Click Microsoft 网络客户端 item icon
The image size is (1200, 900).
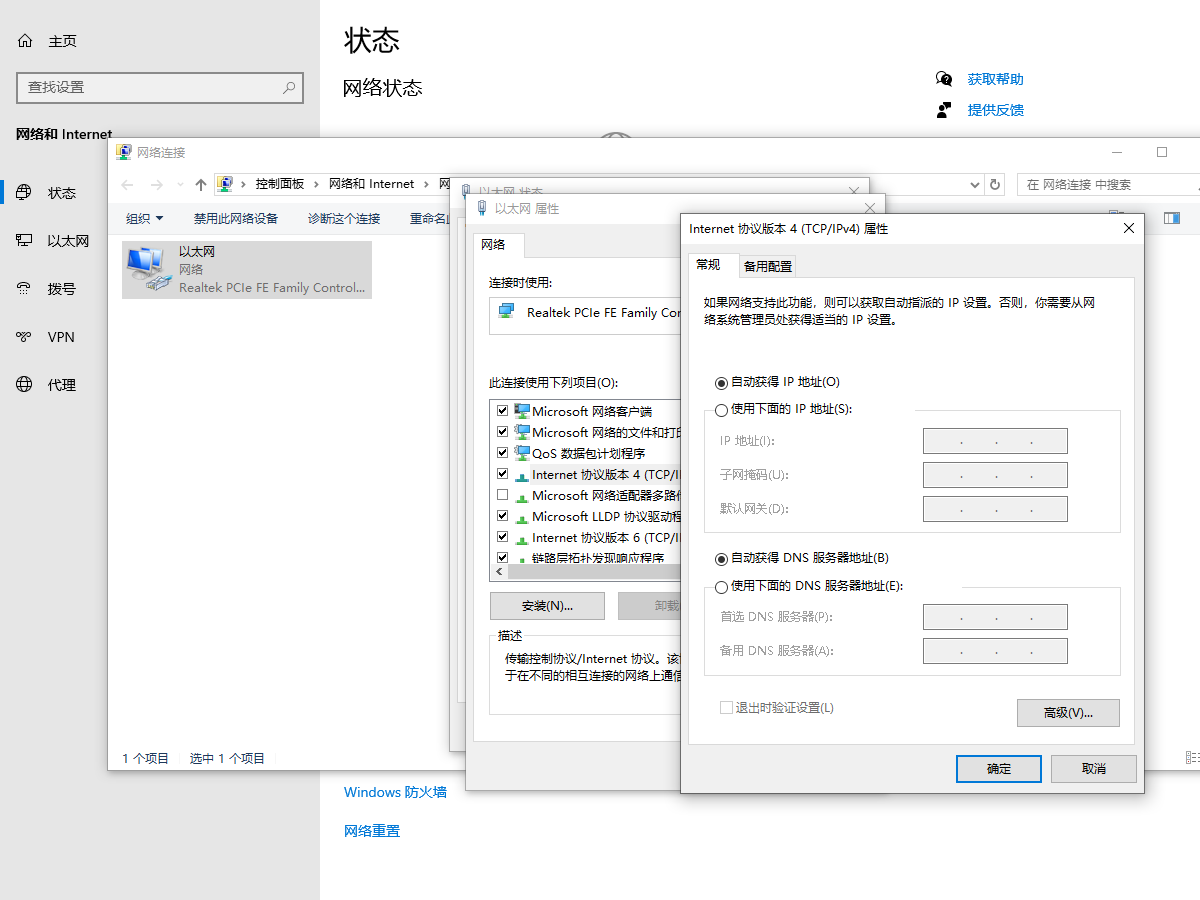[x=522, y=411]
